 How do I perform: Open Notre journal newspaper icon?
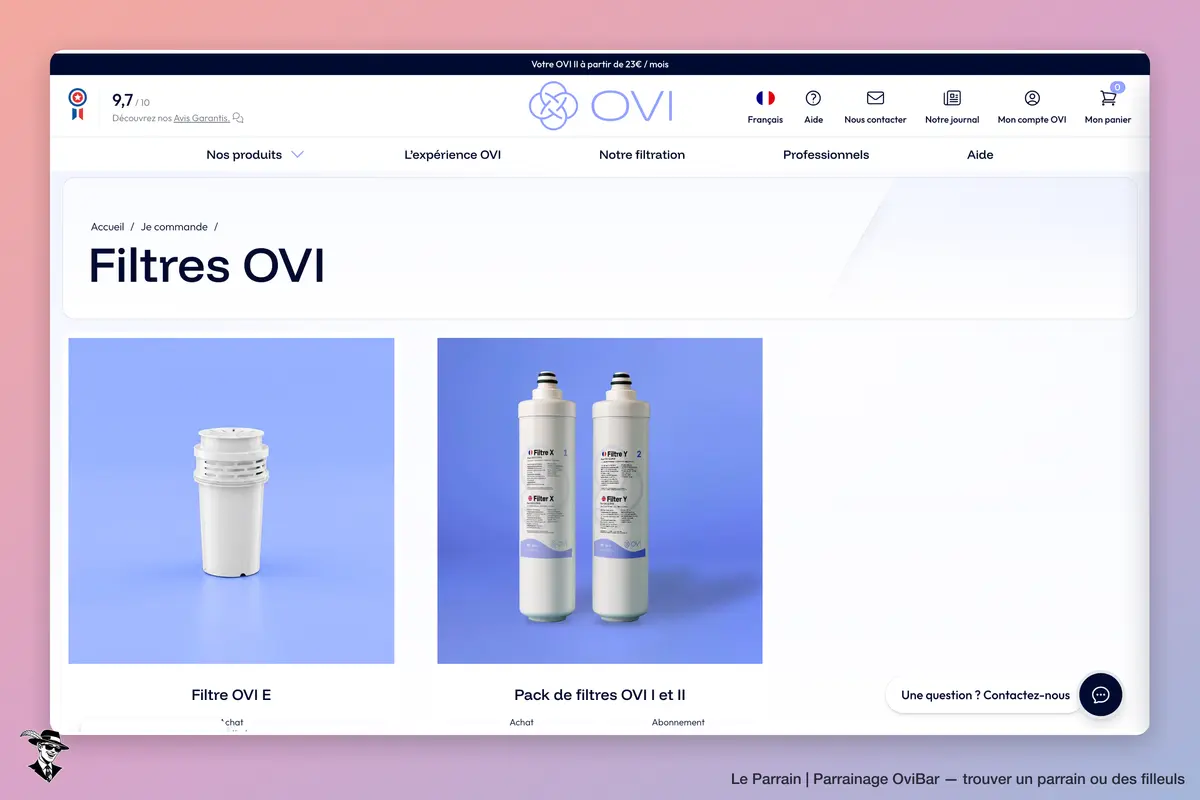click(x=952, y=98)
